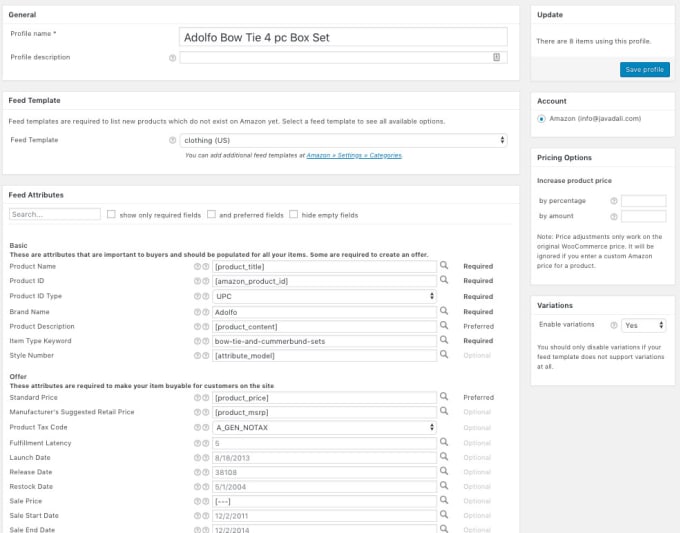Click the Save profile button
This screenshot has height=533, width=680.
644,70
